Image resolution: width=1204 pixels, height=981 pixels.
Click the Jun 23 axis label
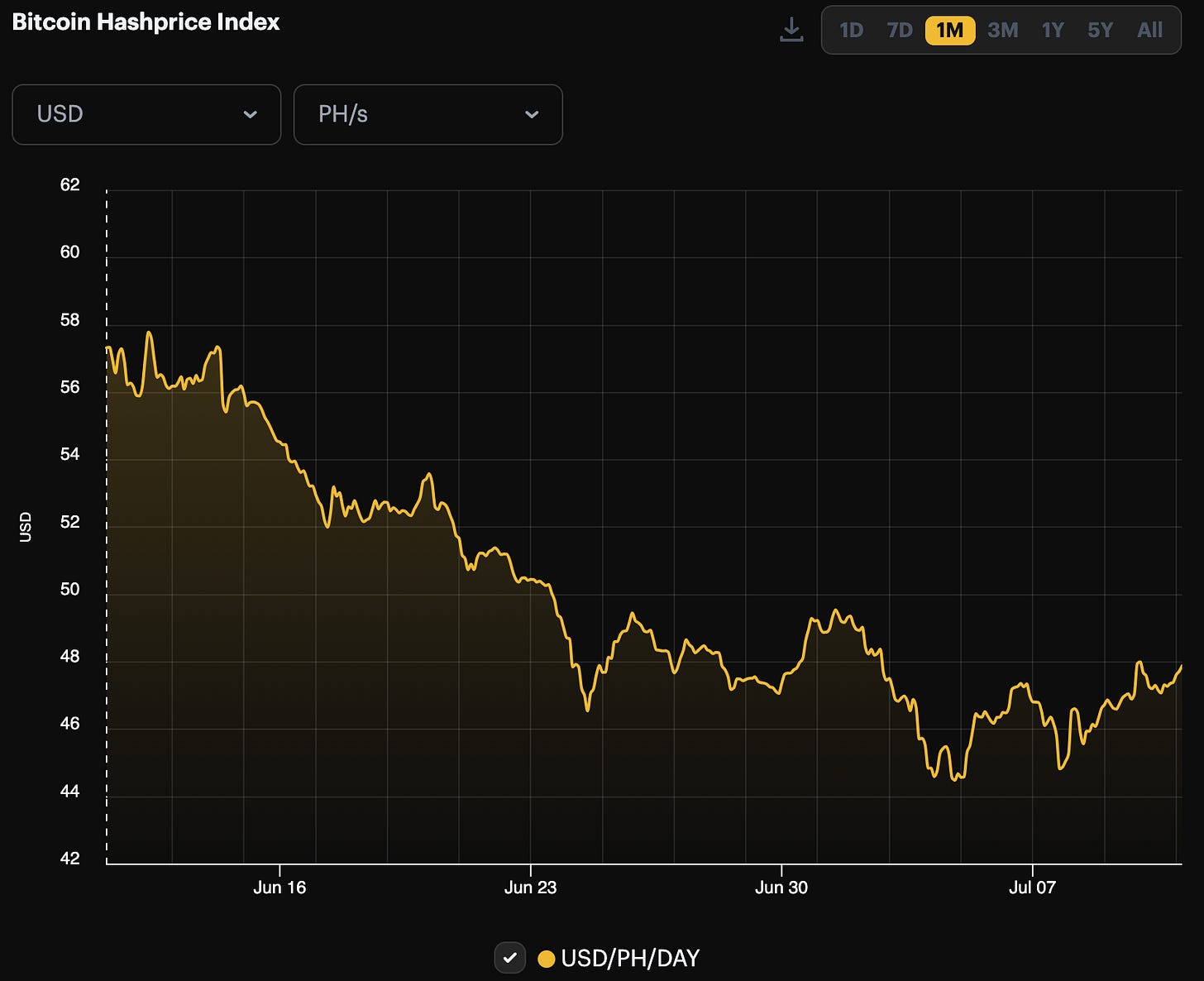(530, 888)
